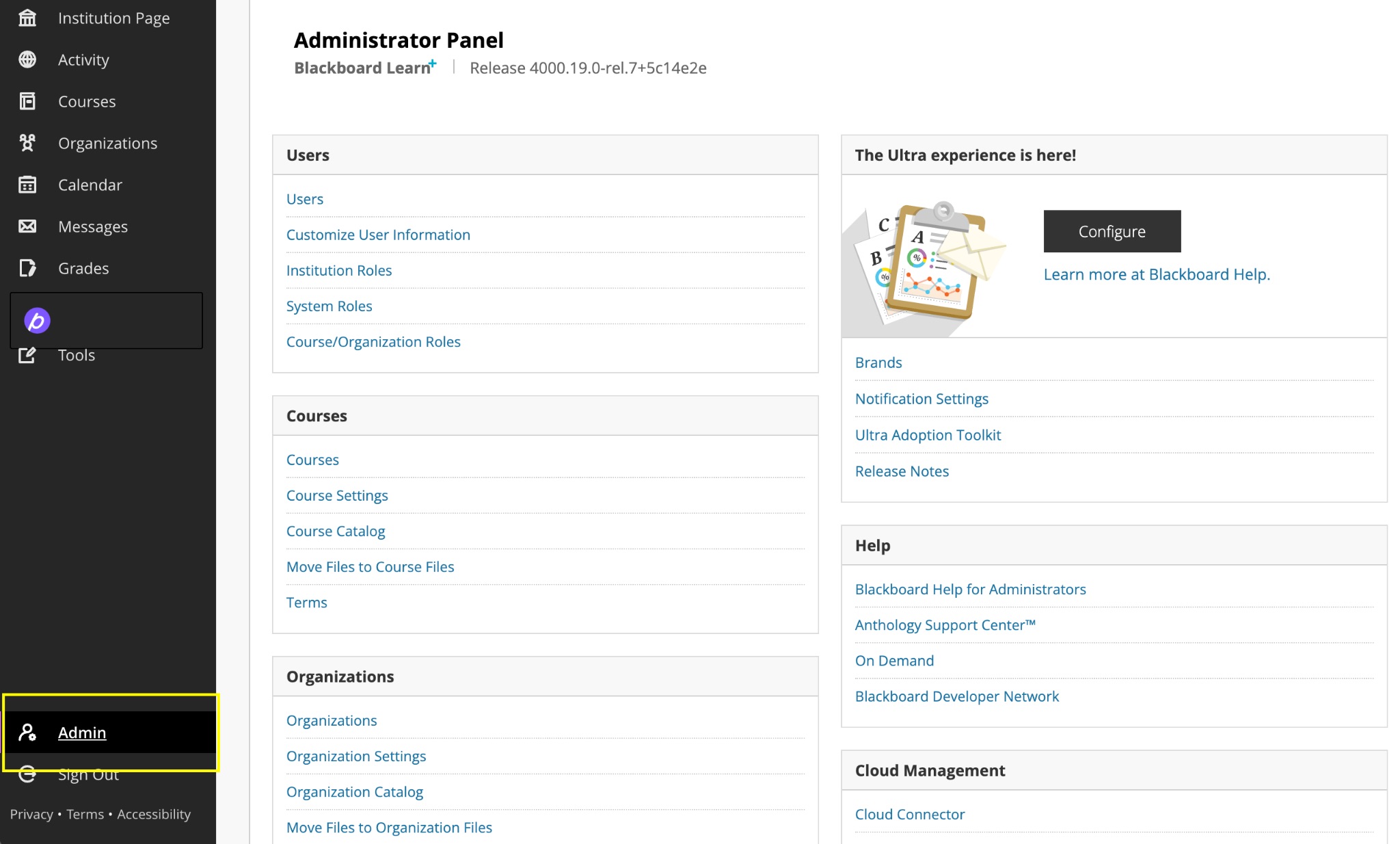Open Blackboard Help for Administrators

(970, 589)
